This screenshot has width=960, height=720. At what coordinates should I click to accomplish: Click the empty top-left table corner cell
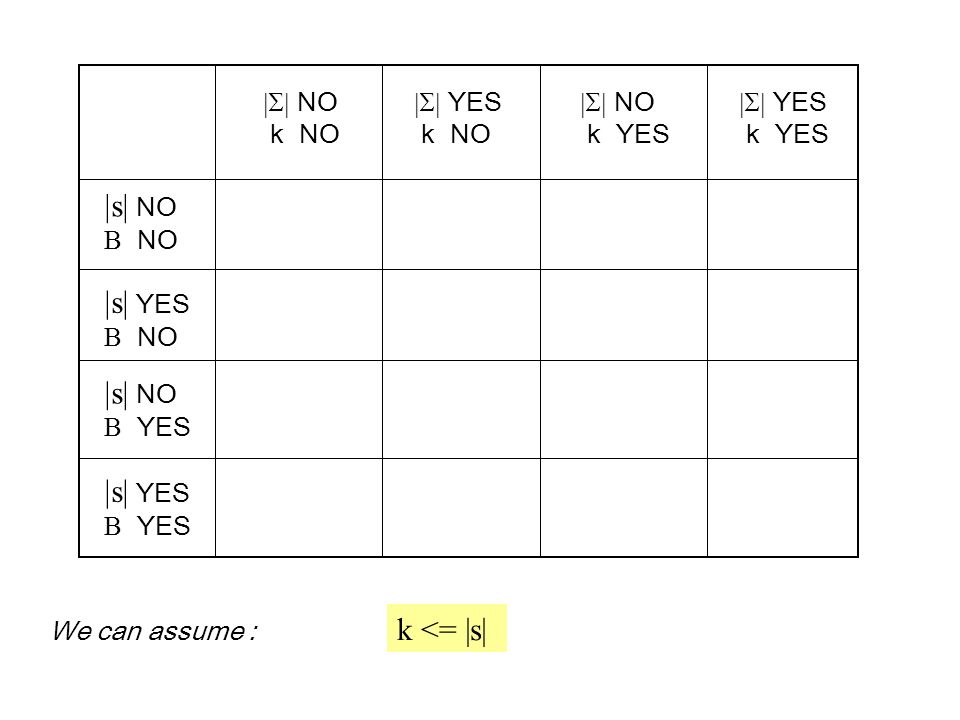click(x=148, y=122)
